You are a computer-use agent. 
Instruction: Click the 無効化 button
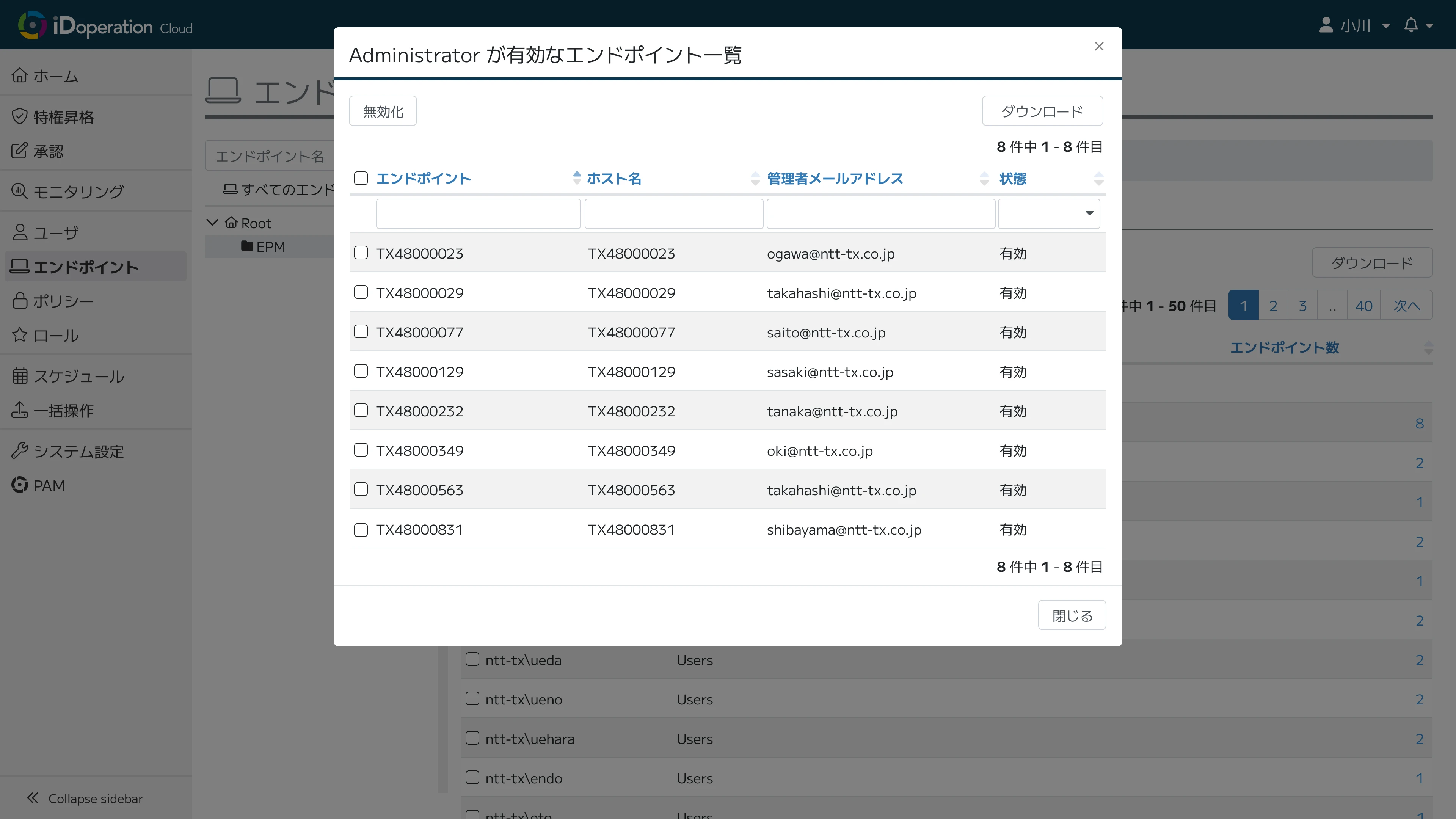382,111
